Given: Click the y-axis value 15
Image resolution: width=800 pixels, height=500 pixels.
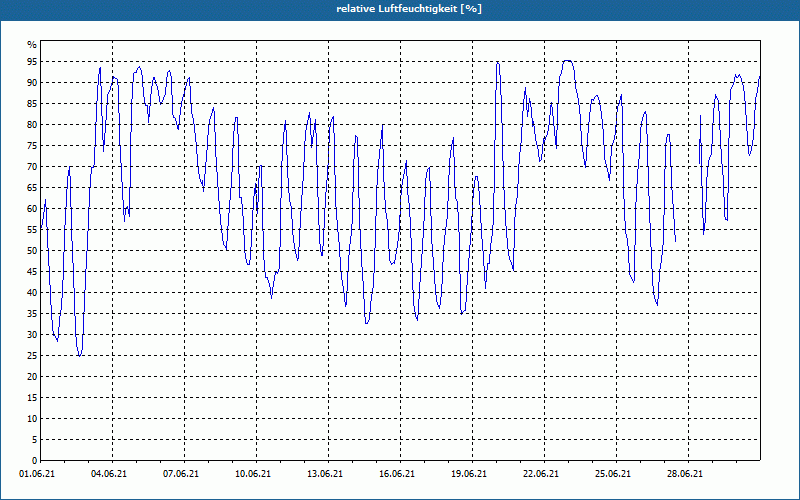Looking at the screenshot, I should [32, 397].
